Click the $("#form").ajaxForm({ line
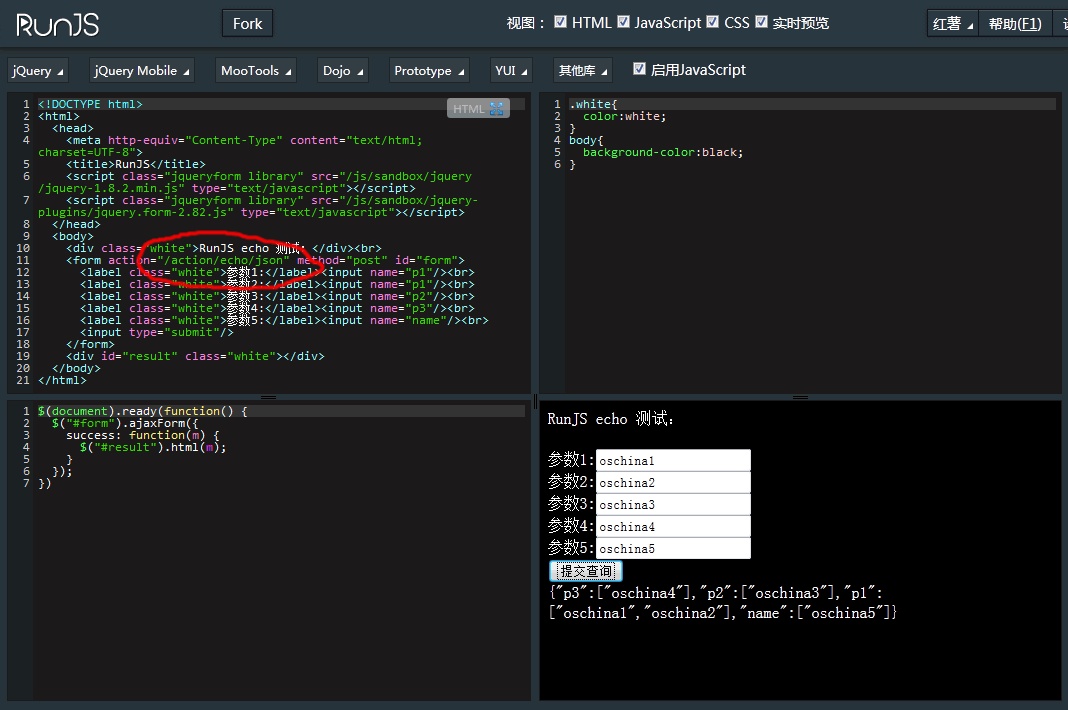The width and height of the screenshot is (1068, 710). (x=125, y=423)
